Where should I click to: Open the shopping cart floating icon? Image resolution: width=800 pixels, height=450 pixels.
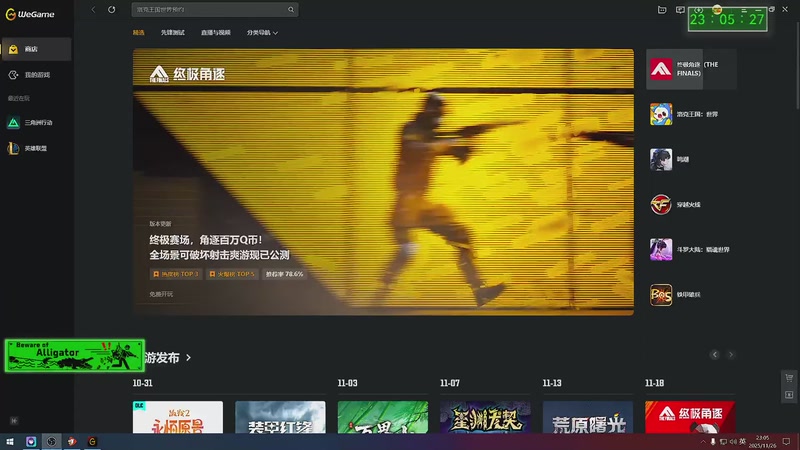pos(789,378)
